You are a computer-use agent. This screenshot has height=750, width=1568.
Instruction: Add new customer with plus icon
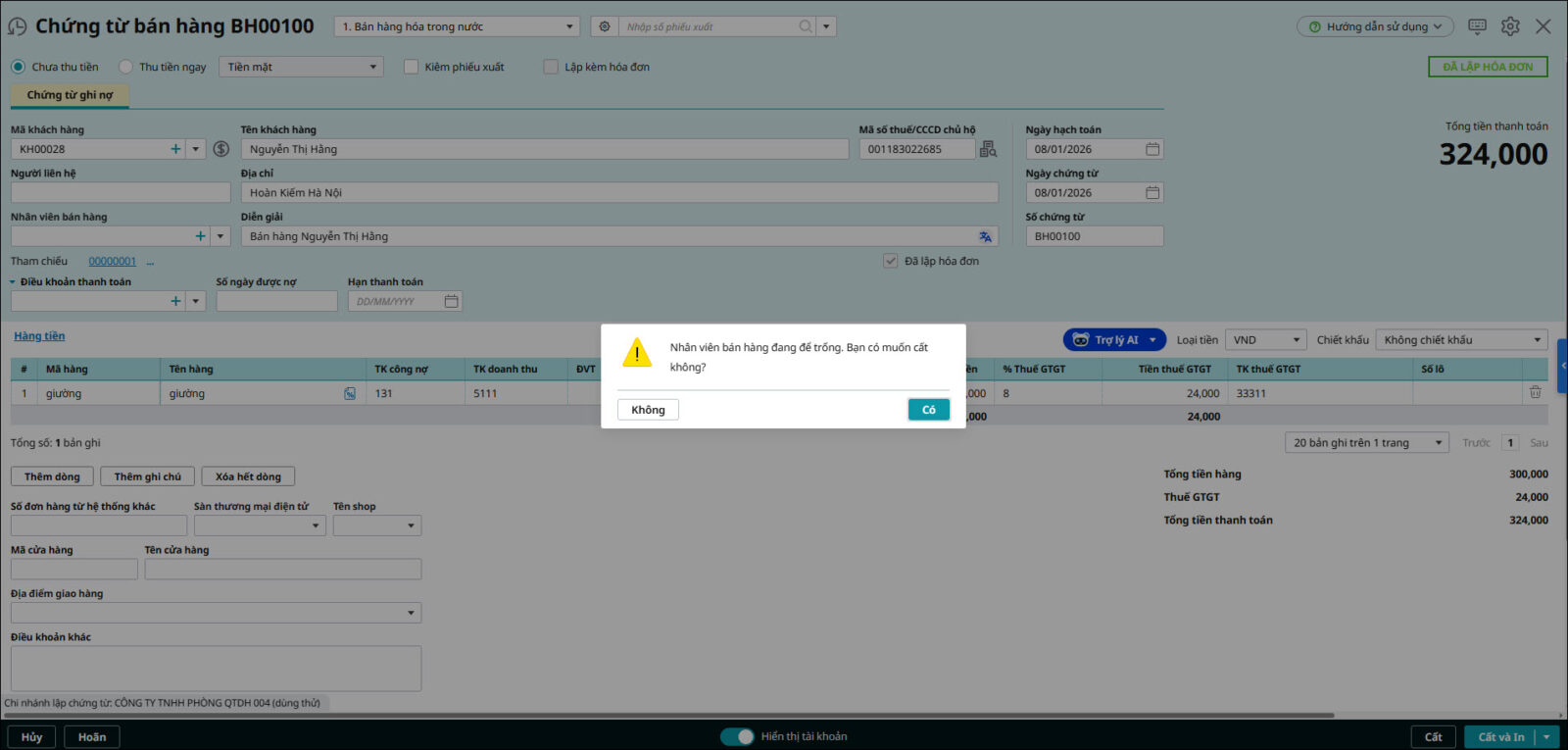[175, 149]
